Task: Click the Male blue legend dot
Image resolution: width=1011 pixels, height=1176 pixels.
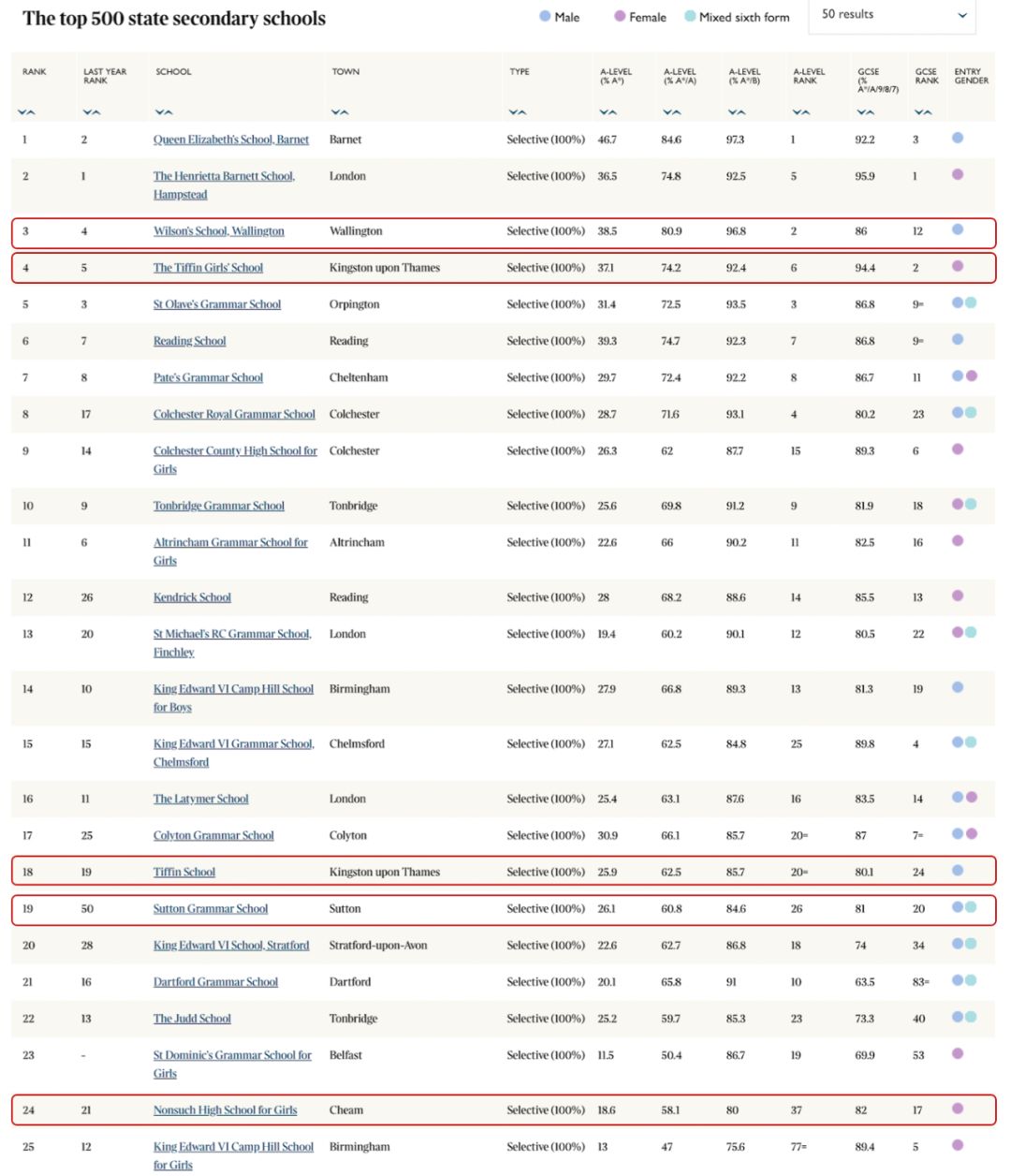Action: tap(545, 16)
